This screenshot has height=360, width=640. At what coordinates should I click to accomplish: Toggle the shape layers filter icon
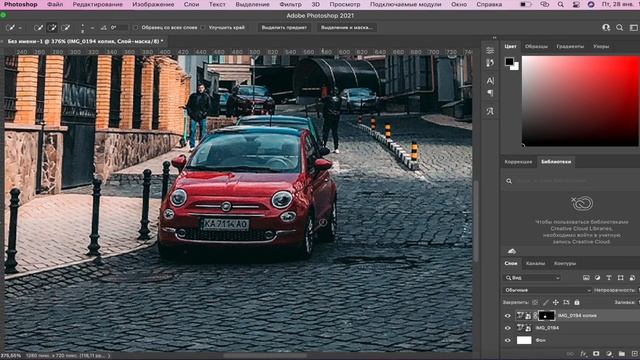(x=620, y=278)
